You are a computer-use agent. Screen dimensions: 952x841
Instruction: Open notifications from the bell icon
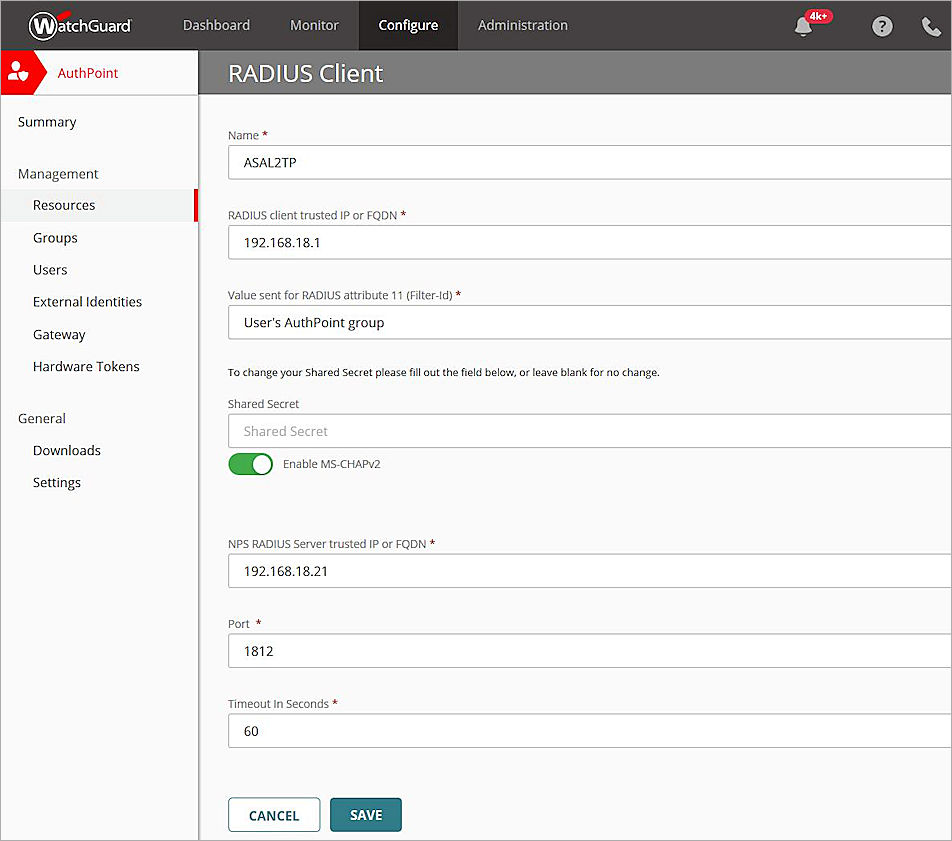[x=802, y=26]
